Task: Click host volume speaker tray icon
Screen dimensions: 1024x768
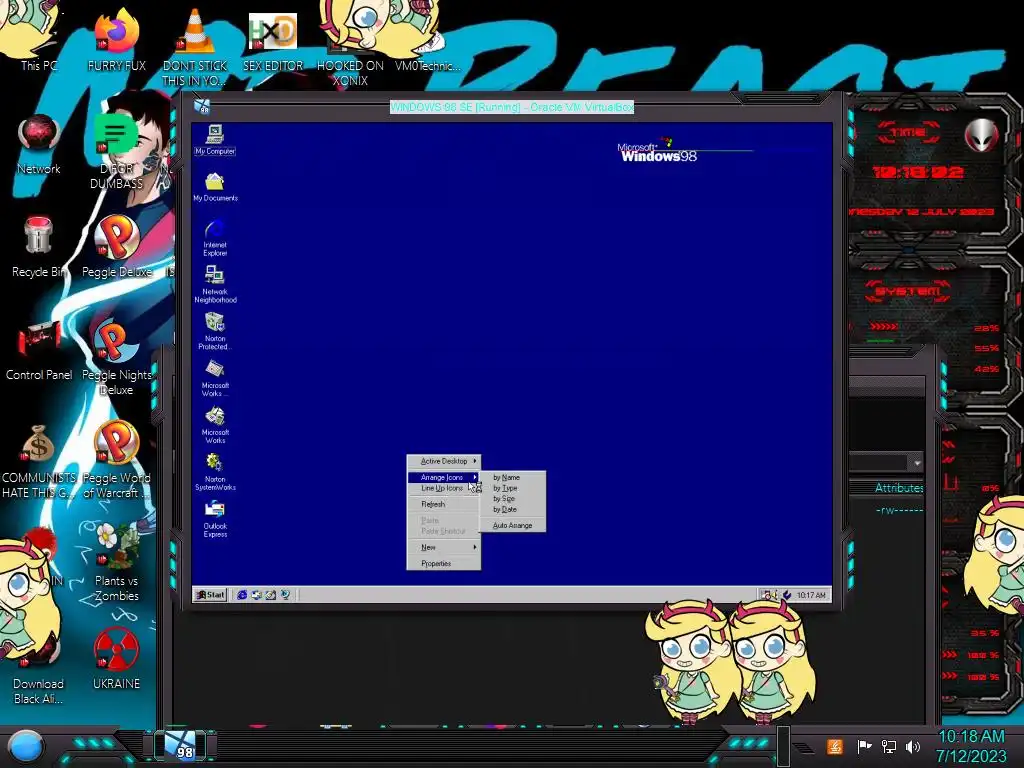Action: pyautogui.click(x=913, y=746)
